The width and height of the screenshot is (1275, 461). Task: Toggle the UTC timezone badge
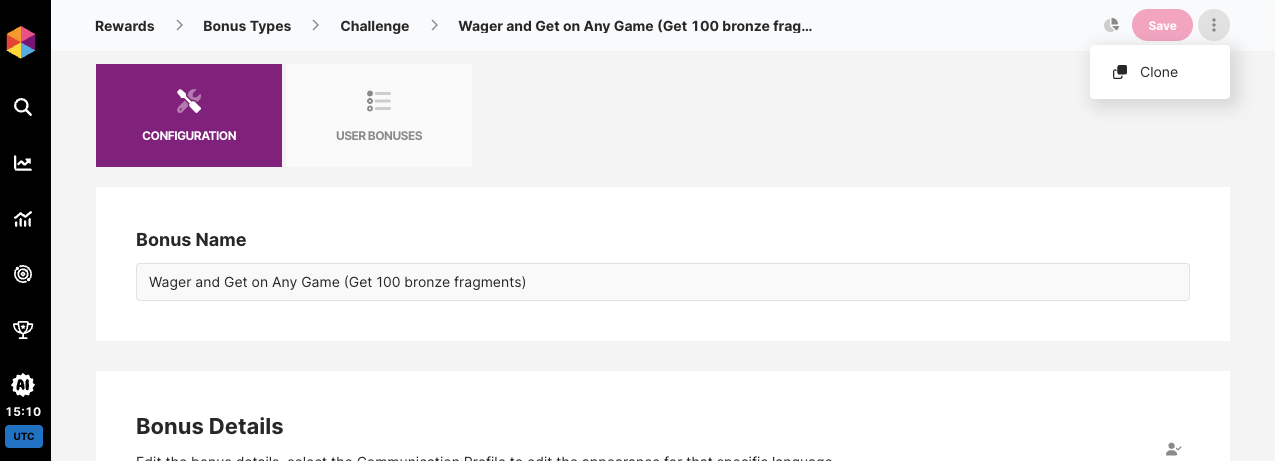[23, 436]
